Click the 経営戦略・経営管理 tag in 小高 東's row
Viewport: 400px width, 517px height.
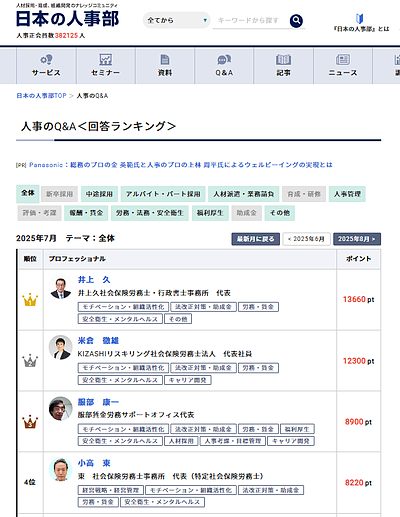pyautogui.click(x=111, y=490)
